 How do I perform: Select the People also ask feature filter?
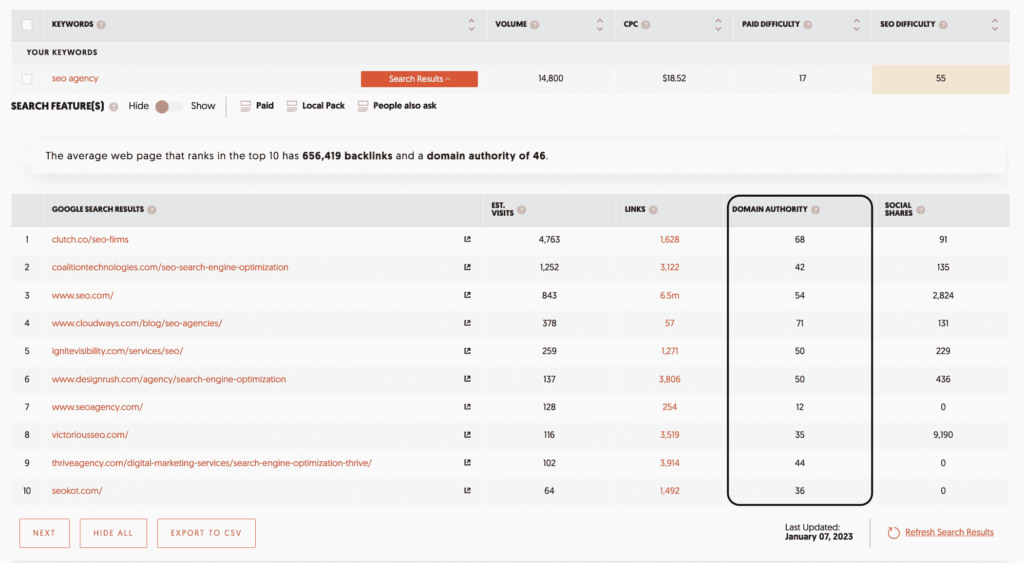pos(397,106)
